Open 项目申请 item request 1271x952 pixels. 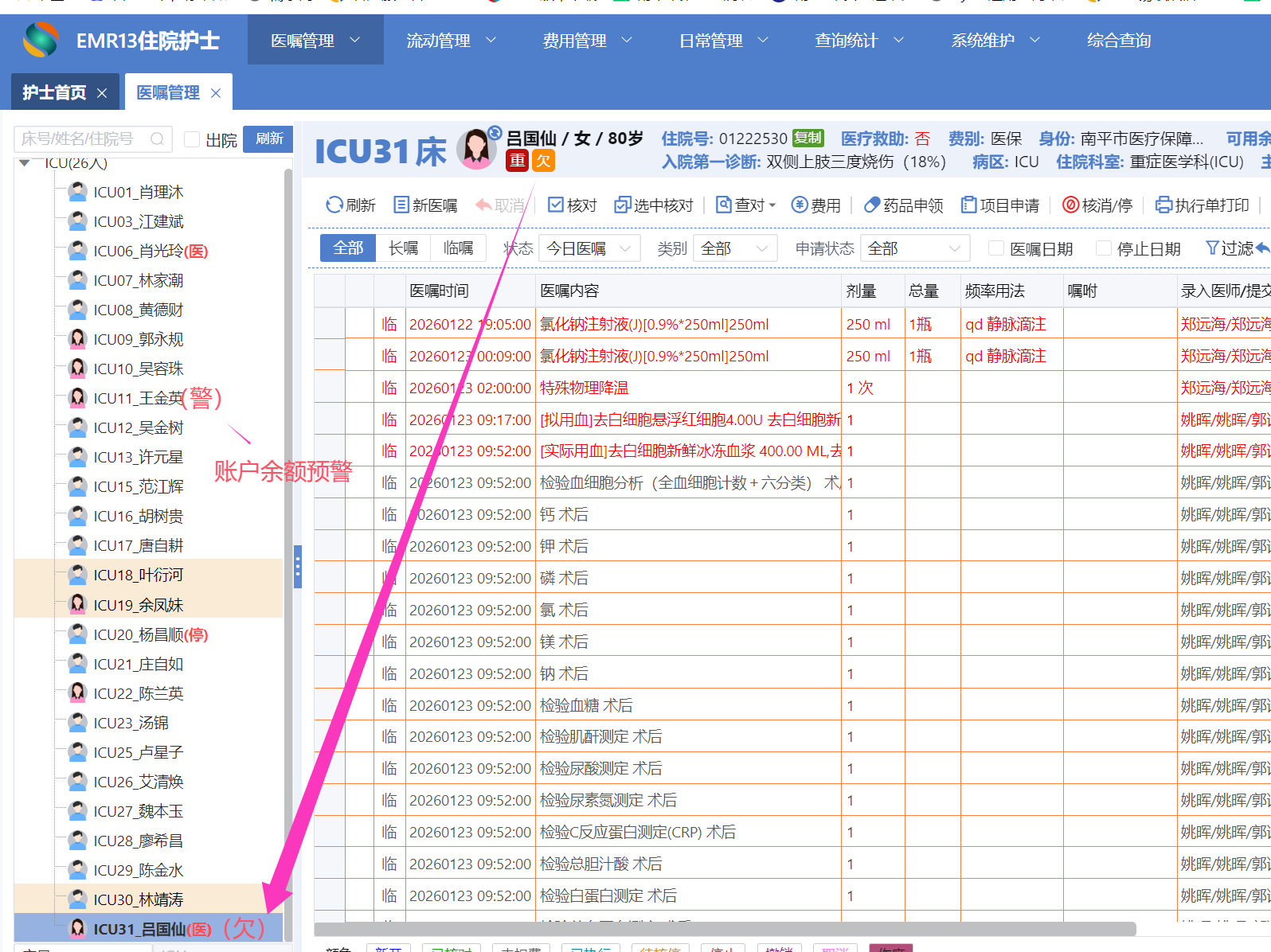click(1000, 205)
